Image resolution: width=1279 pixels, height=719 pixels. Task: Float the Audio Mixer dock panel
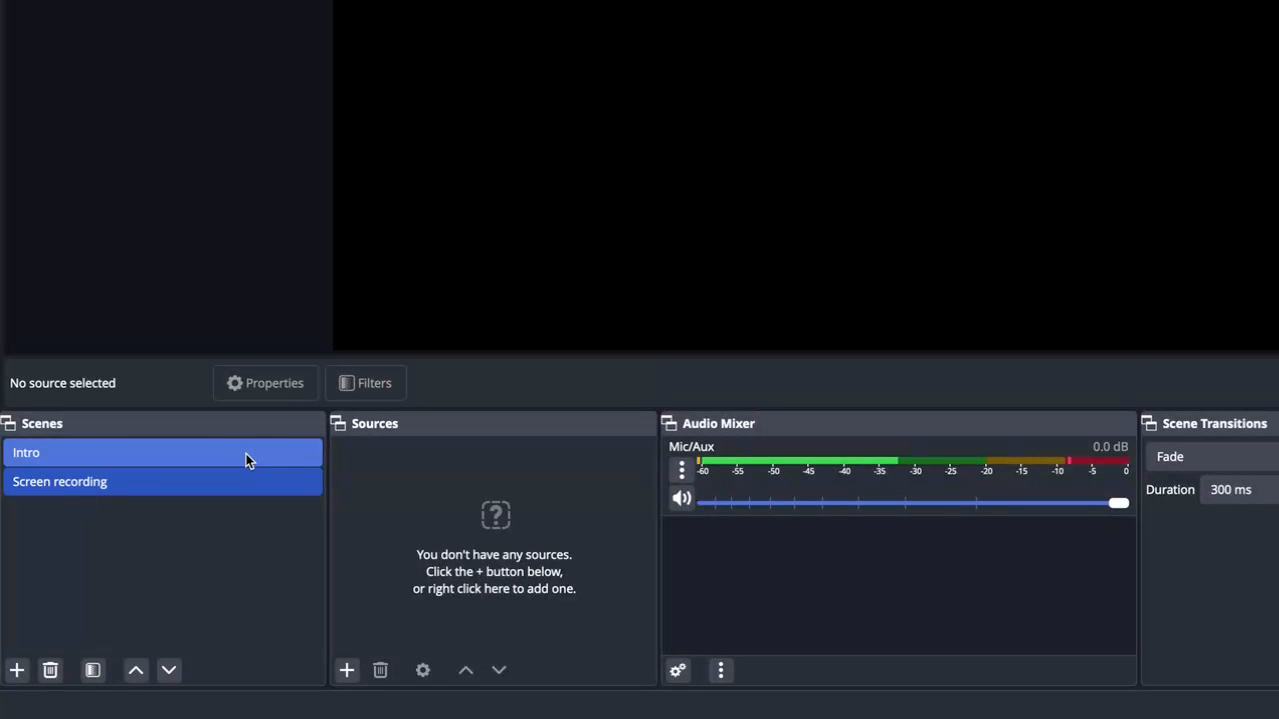(x=669, y=424)
